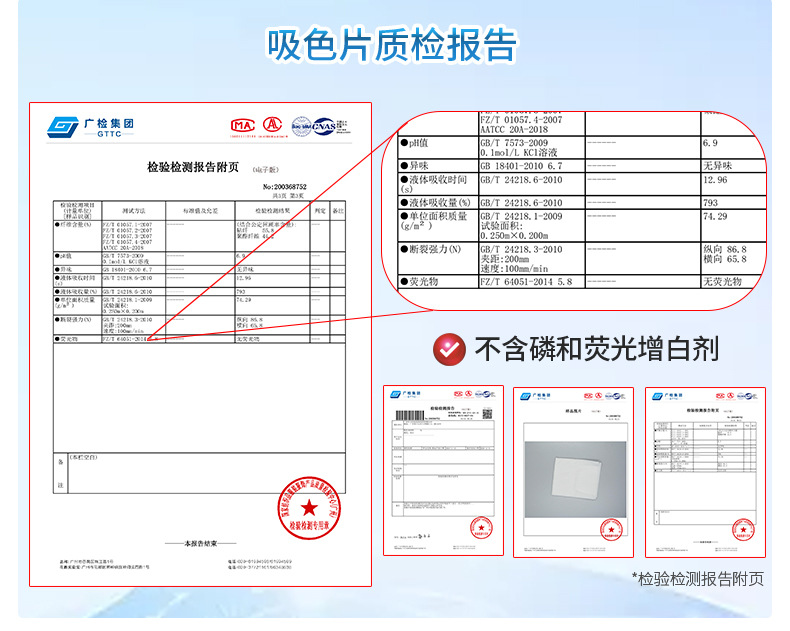Click the GTTC 广检集团 logo on main report
Screen dimensions: 790x631
point(90,127)
